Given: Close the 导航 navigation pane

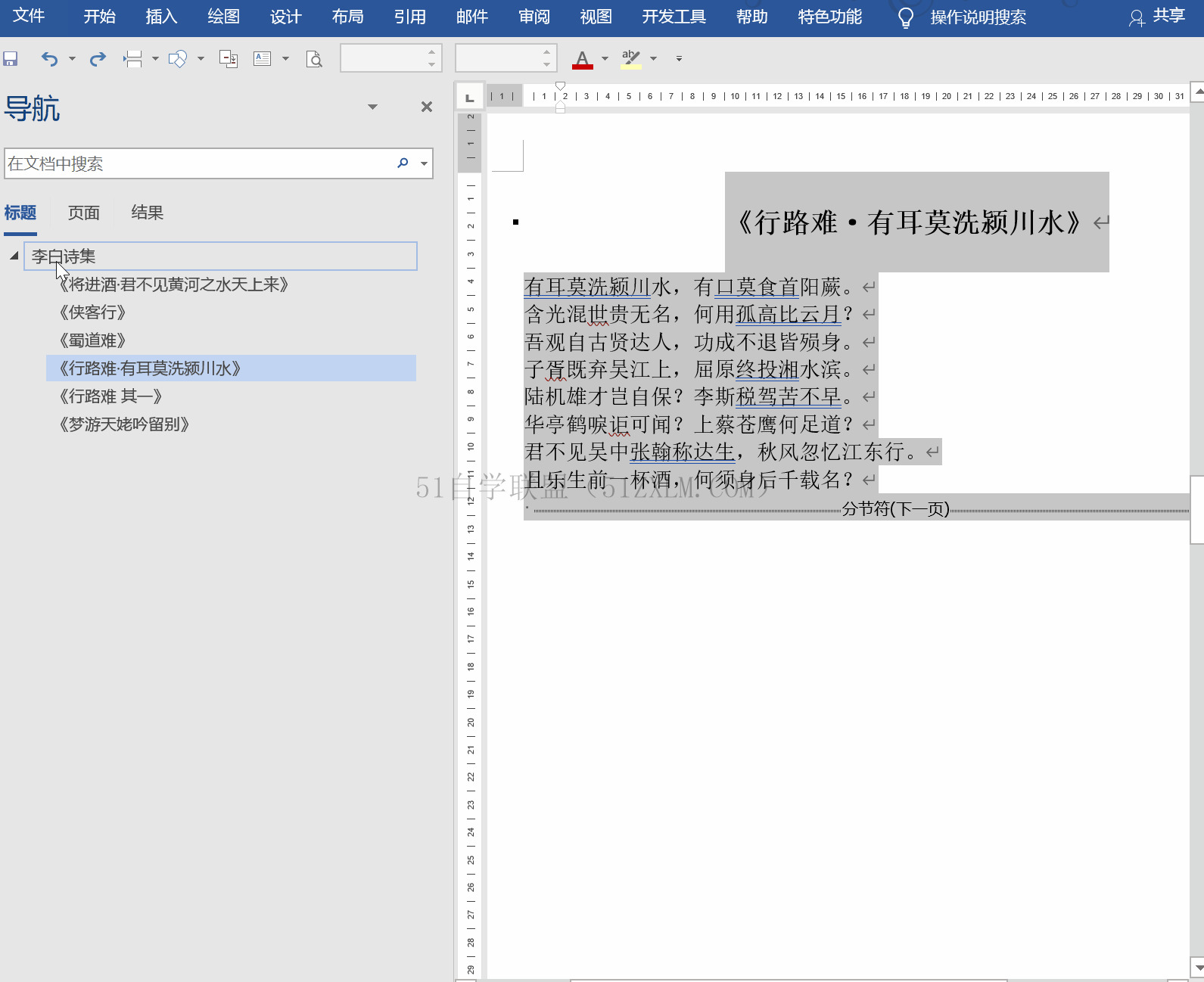Looking at the screenshot, I should tap(427, 107).
